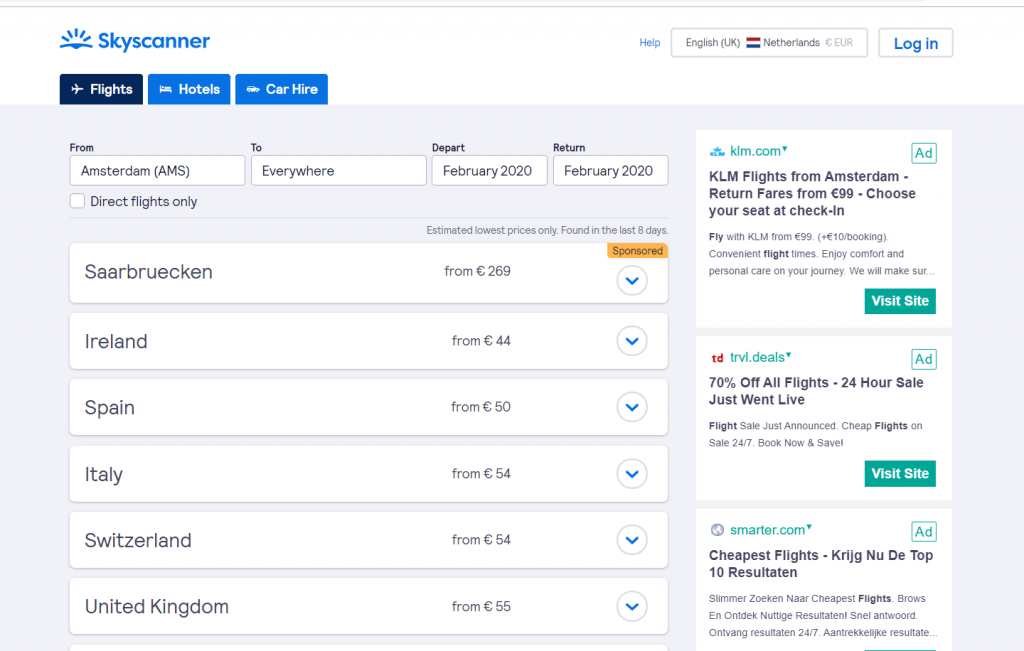Image resolution: width=1024 pixels, height=651 pixels.
Task: Select the Spain destination name
Action: coord(110,407)
